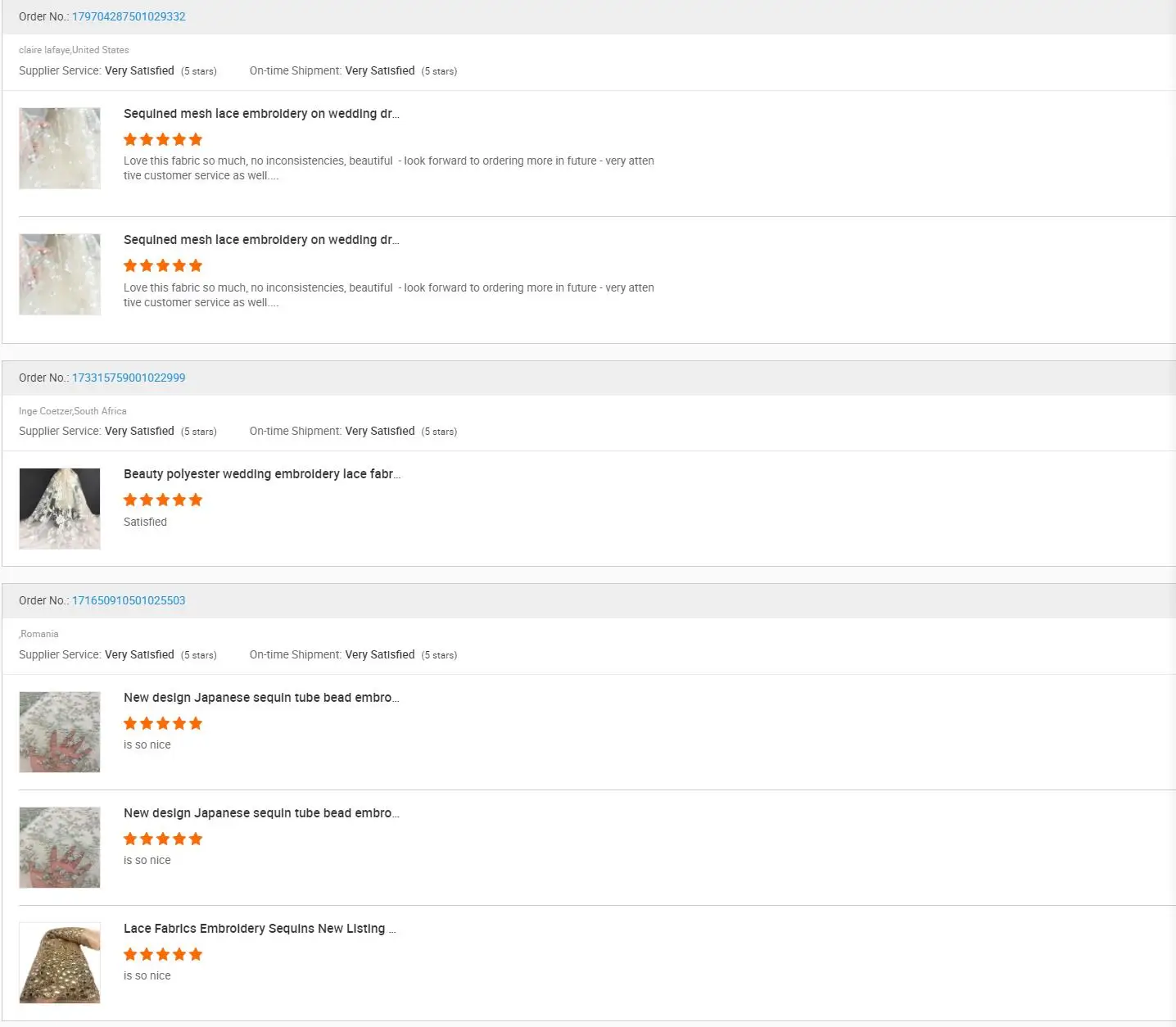This screenshot has width=1176, height=1027.
Task: Open the first New design Japanese sequin title
Action: coord(261,698)
